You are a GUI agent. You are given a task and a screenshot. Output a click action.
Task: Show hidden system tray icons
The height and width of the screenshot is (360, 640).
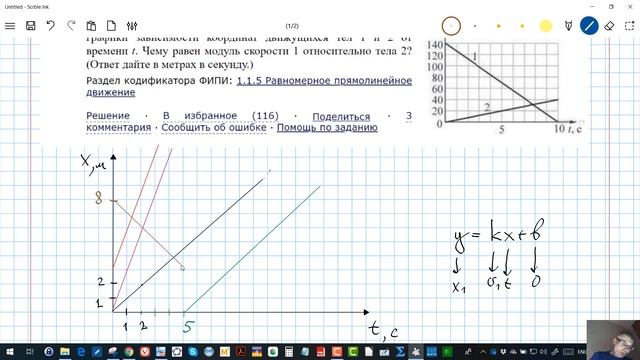483,351
